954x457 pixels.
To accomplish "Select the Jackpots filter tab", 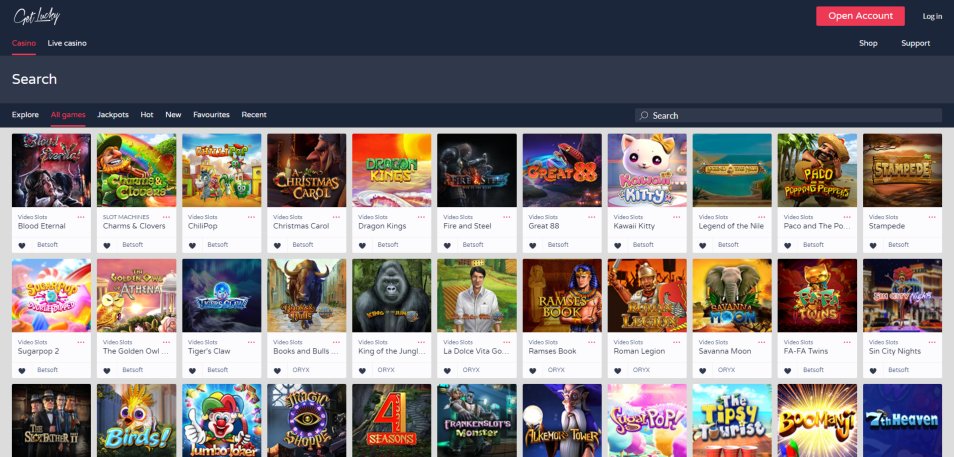I will click(113, 114).
